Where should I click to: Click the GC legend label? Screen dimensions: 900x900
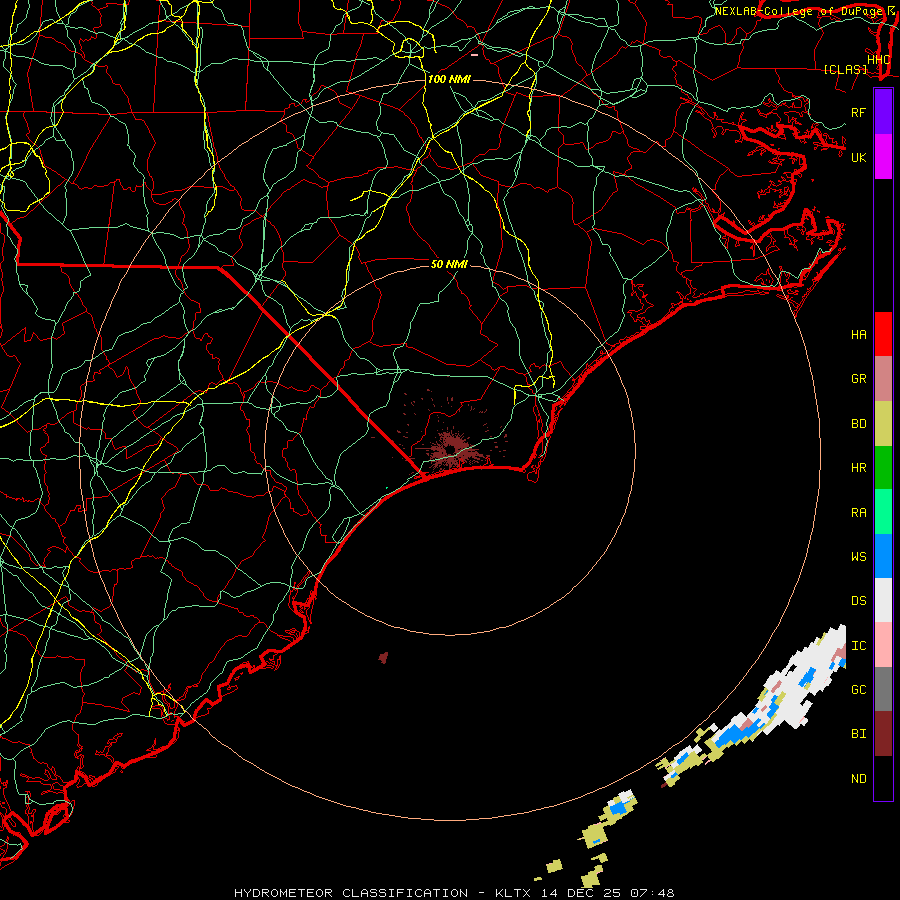(x=858, y=690)
